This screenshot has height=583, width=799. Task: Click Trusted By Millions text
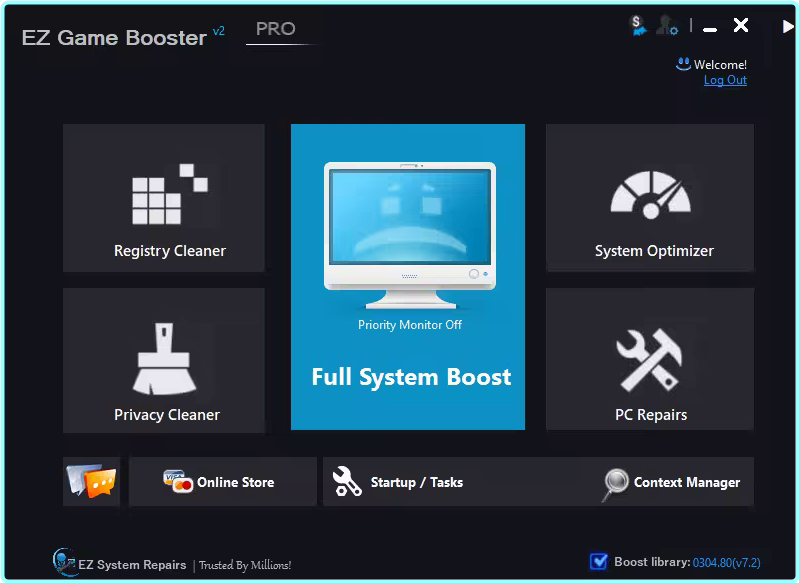coord(245,565)
